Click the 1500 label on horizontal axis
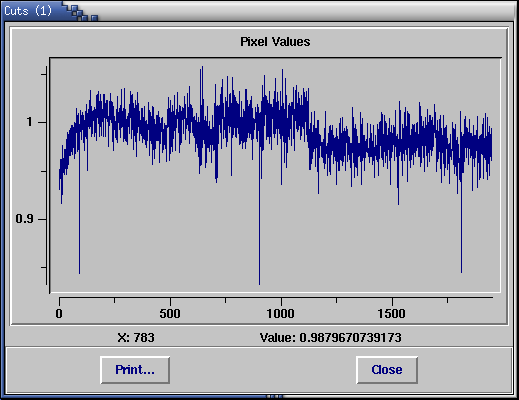This screenshot has width=519, height=400. pyautogui.click(x=392, y=314)
